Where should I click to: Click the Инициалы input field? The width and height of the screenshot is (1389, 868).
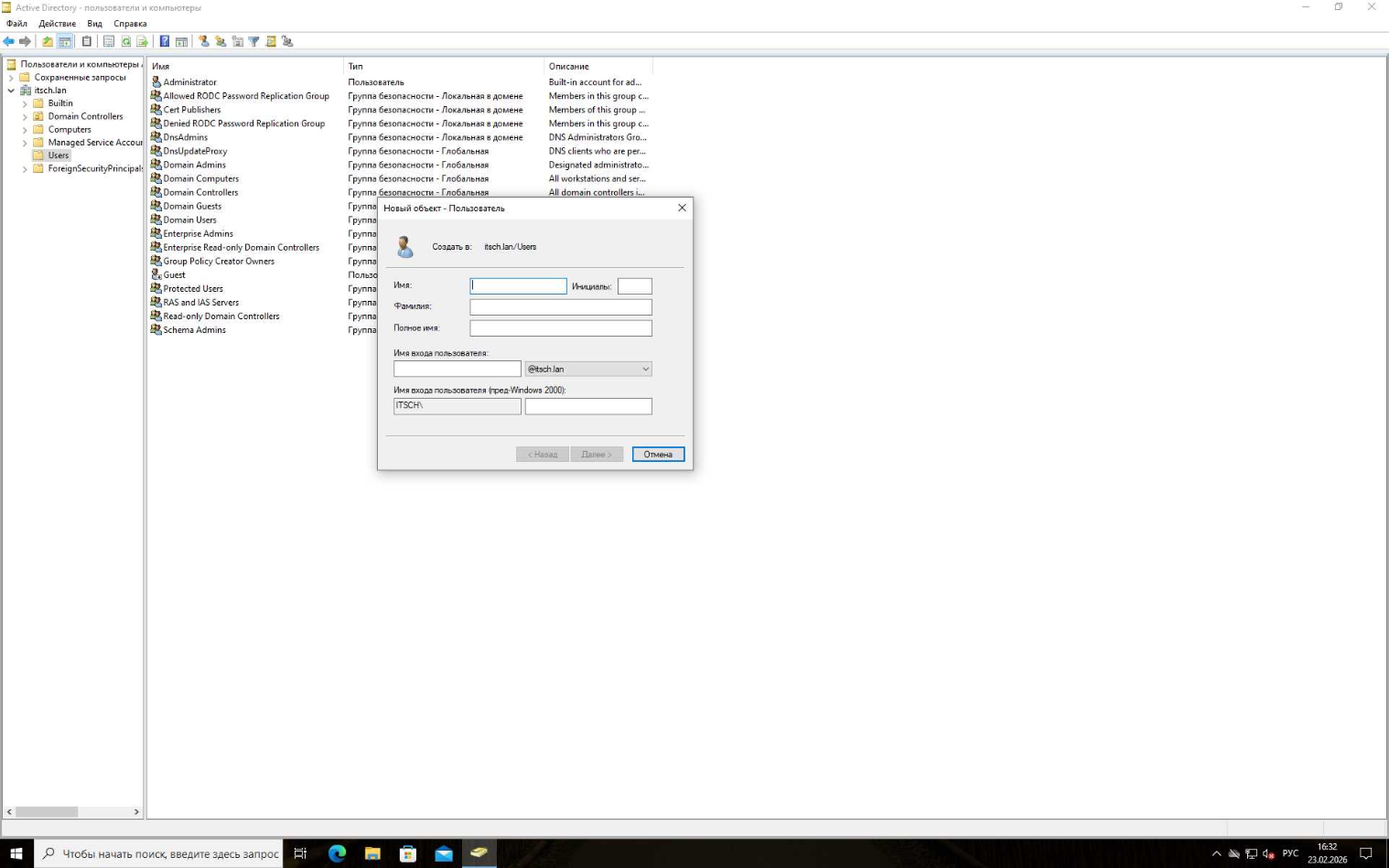click(x=635, y=286)
